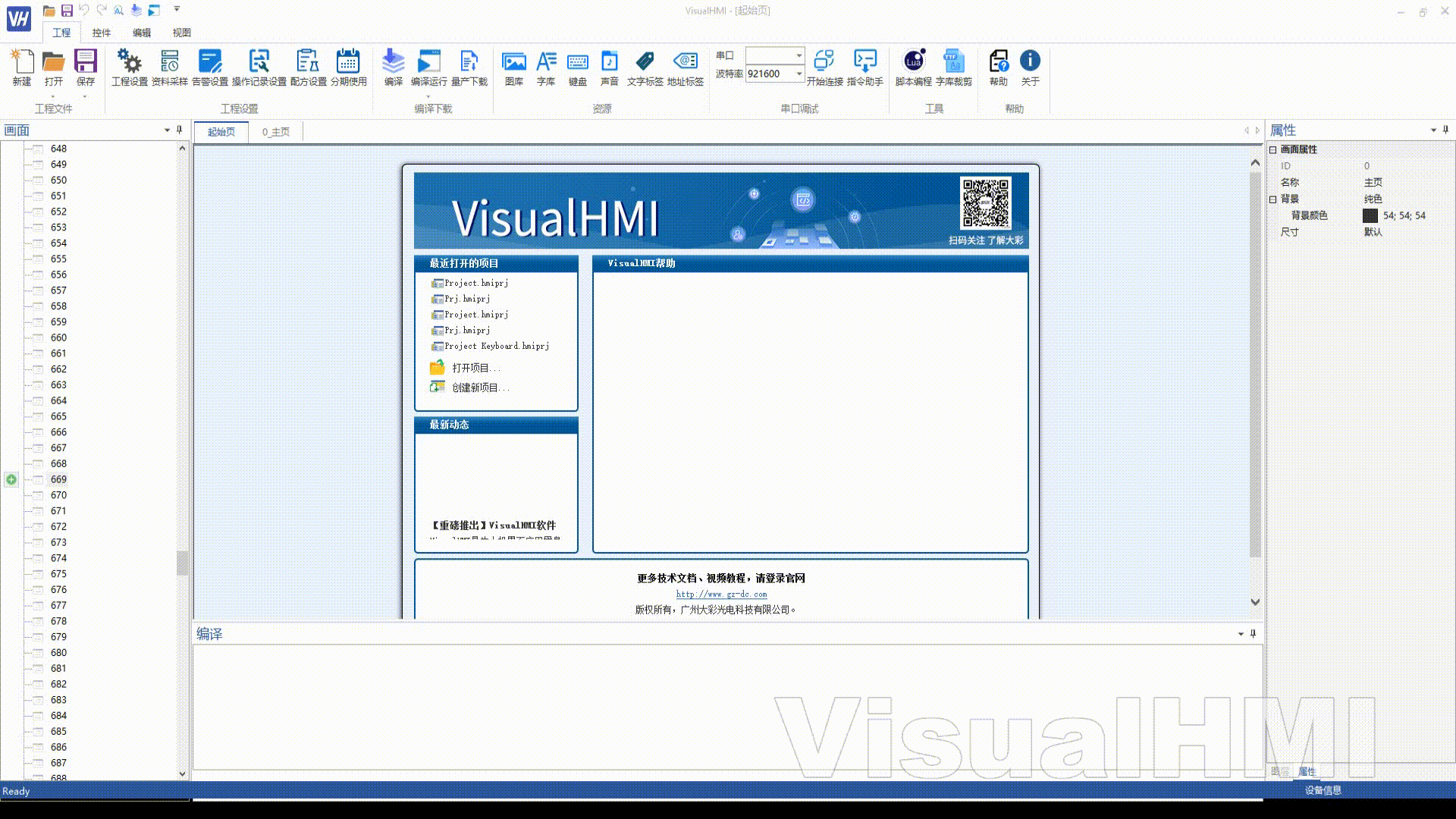Switch to the 视图 ribbon tab
The height and width of the screenshot is (819, 1456).
(181, 33)
